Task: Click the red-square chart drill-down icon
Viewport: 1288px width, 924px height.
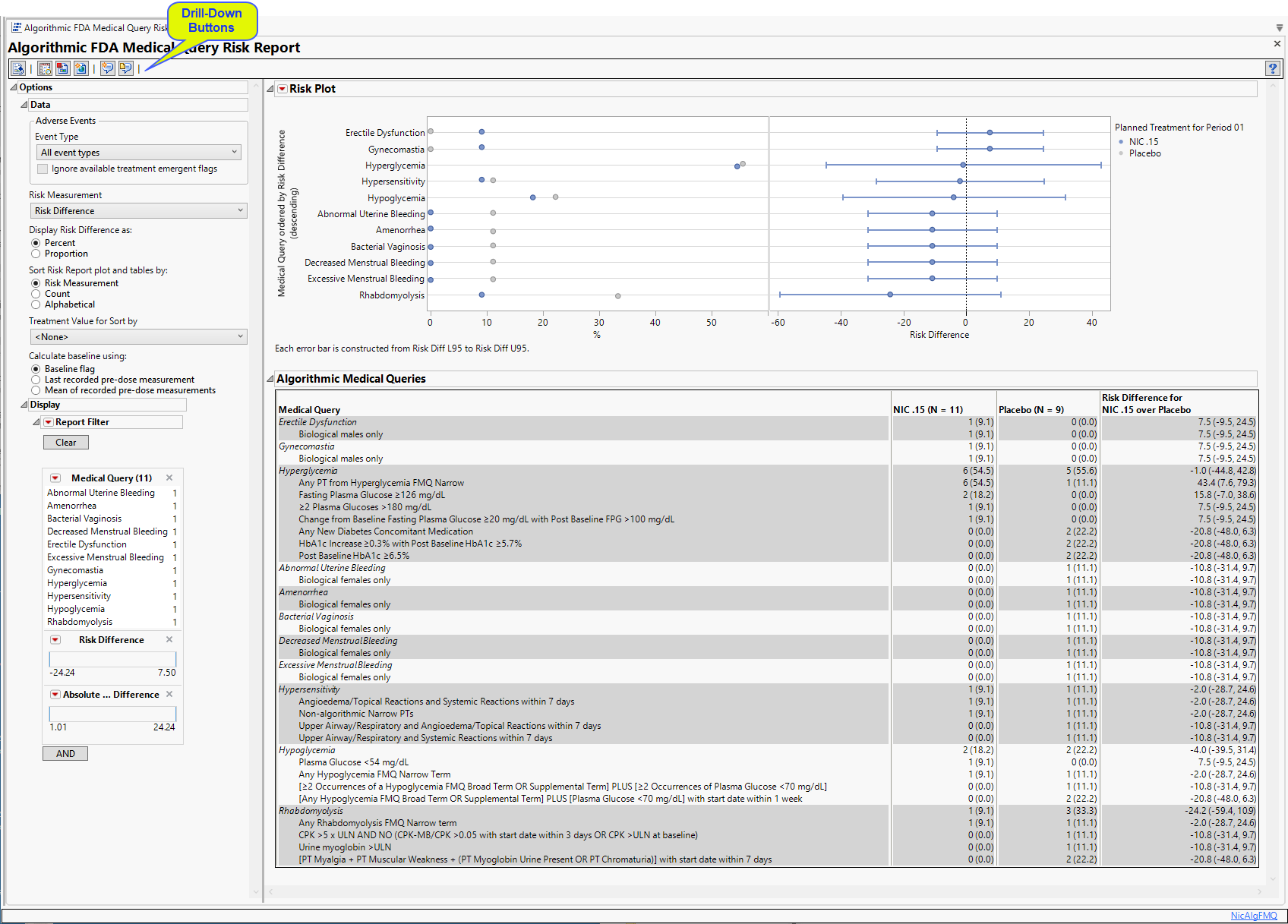Action: (x=63, y=68)
